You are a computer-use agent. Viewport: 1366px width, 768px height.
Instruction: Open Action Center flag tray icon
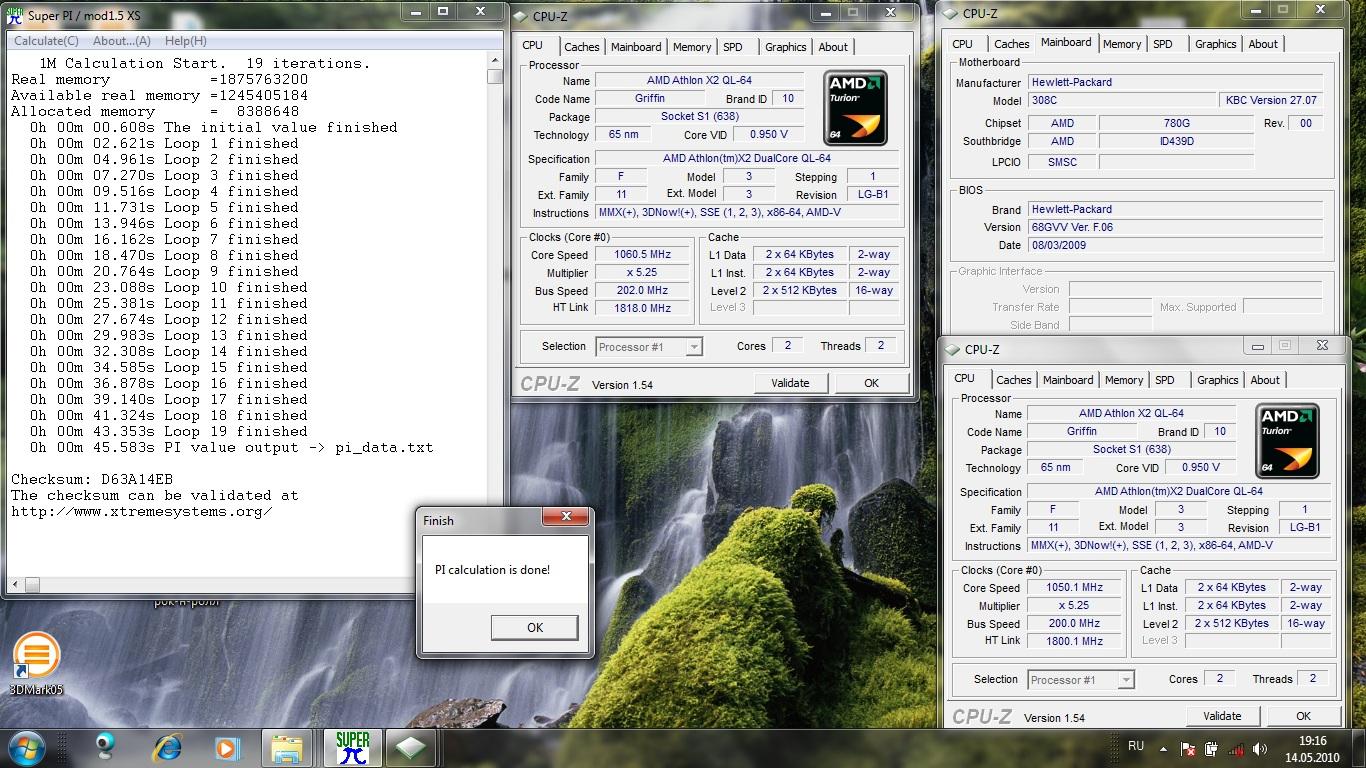pos(1188,748)
